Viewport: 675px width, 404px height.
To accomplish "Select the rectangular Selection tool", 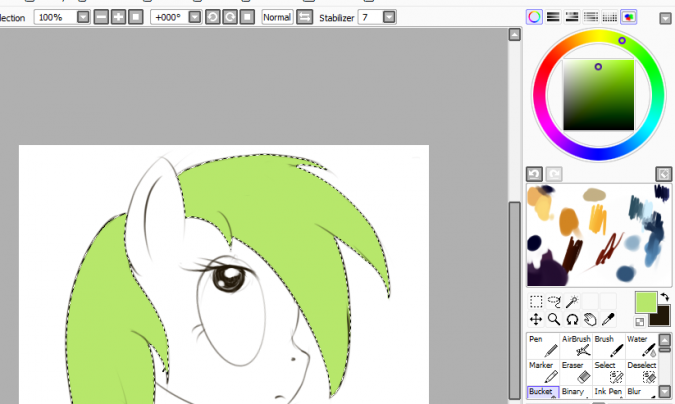I will [536, 301].
